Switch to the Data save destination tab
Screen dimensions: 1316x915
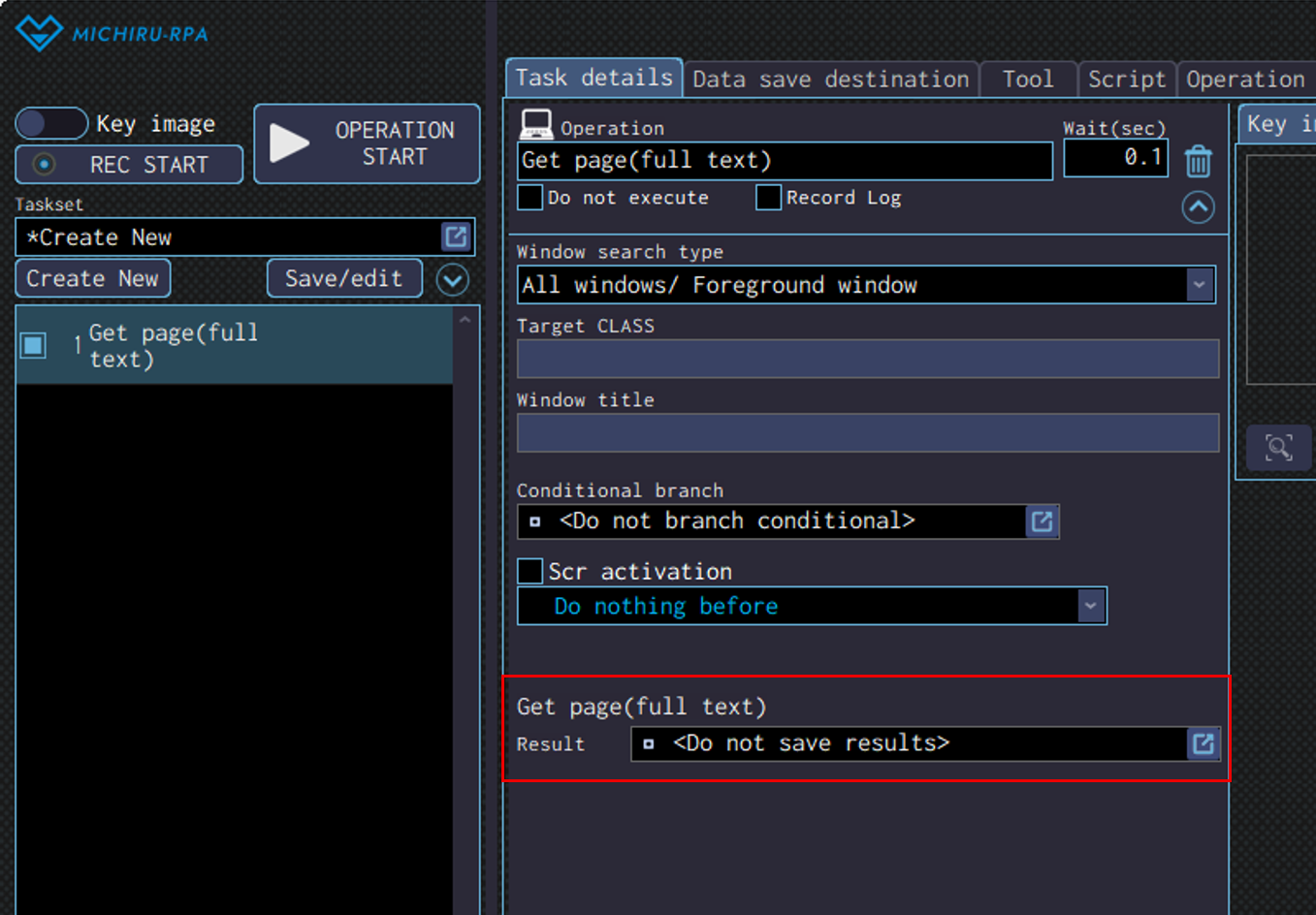[830, 79]
